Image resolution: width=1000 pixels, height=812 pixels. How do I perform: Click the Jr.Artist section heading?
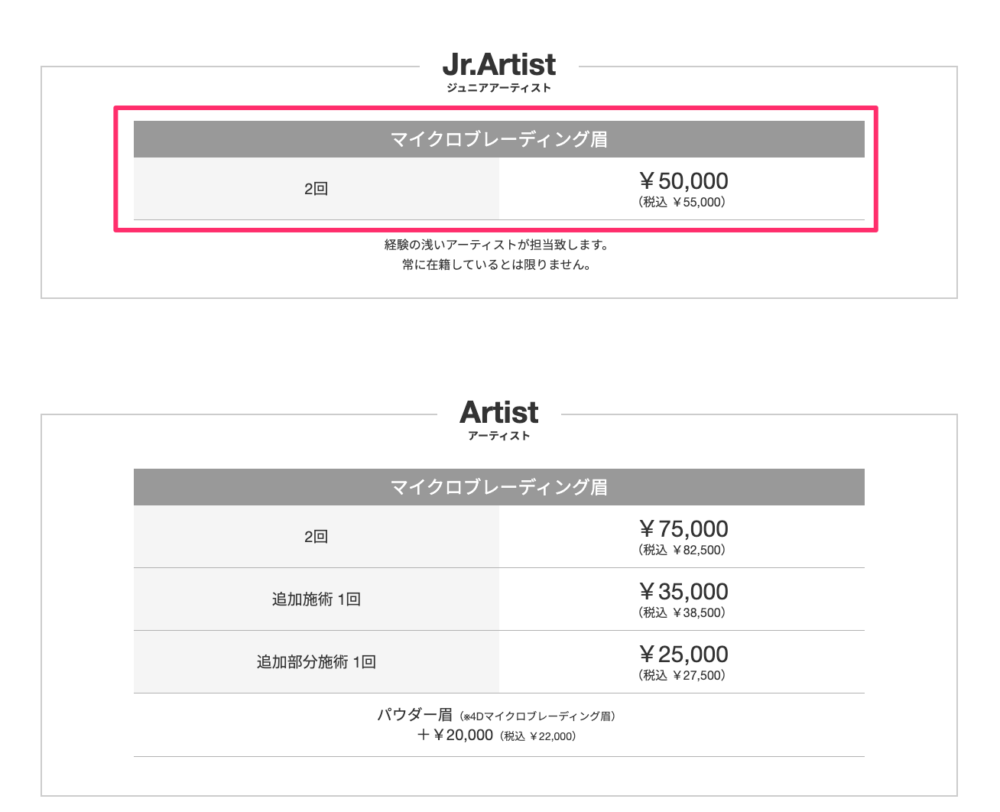click(x=499, y=64)
